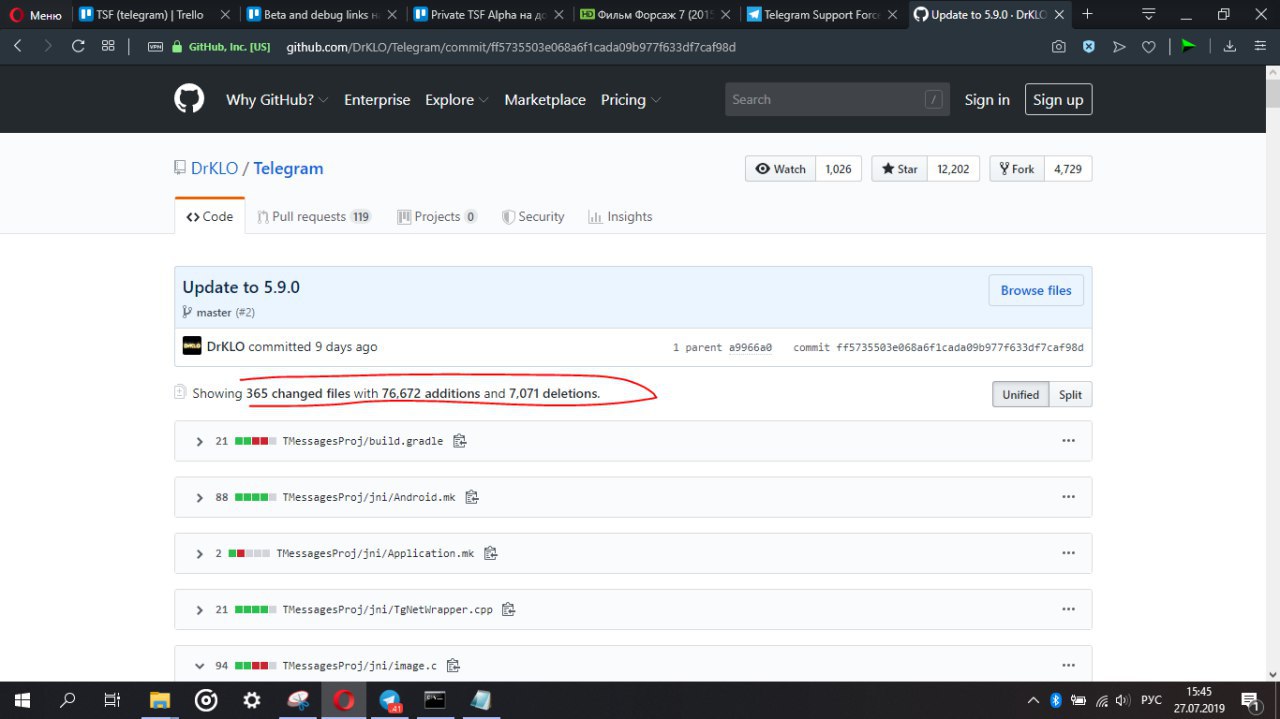Close the TSF (telegram) Trello tab
This screenshot has width=1280, height=719.
tap(223, 15)
